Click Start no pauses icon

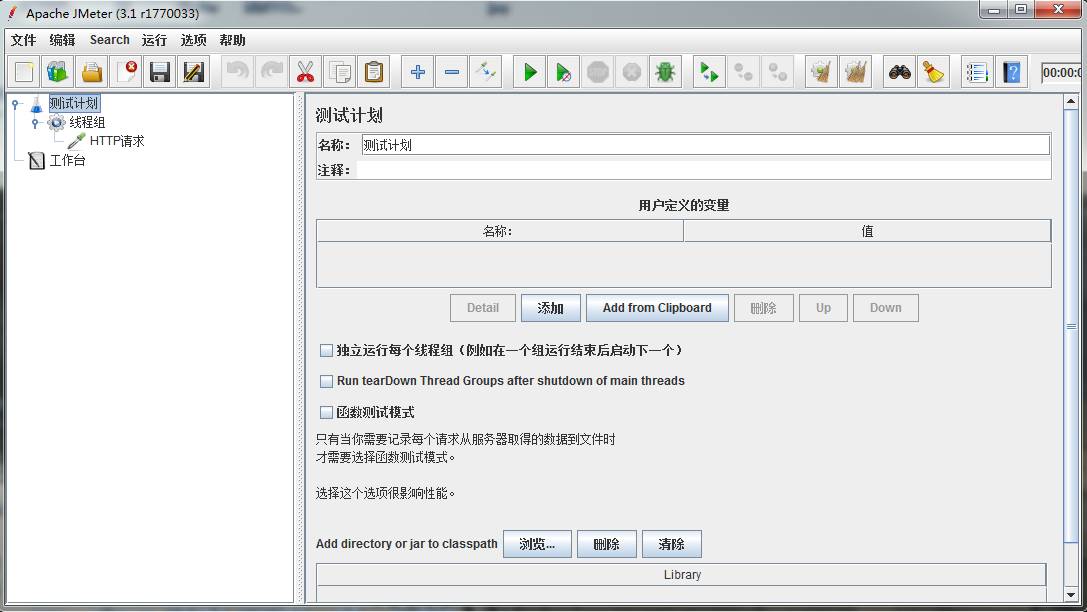[564, 72]
